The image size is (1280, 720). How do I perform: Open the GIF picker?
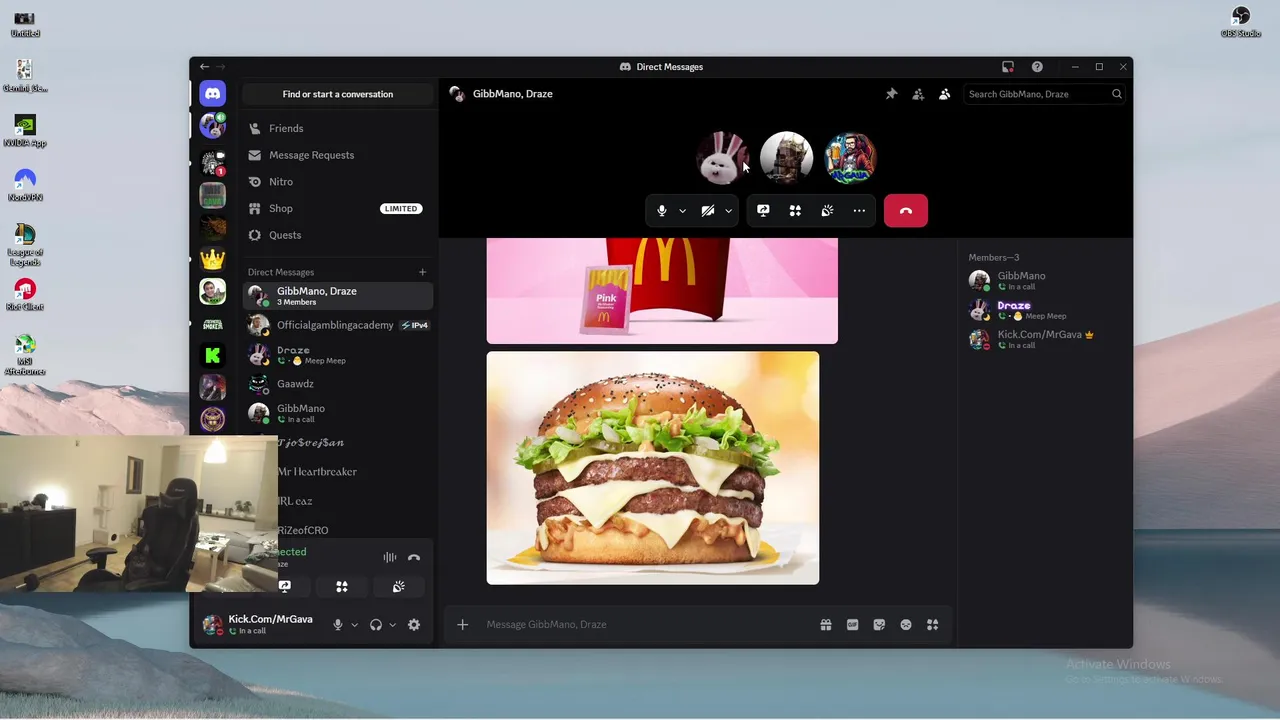click(x=852, y=625)
